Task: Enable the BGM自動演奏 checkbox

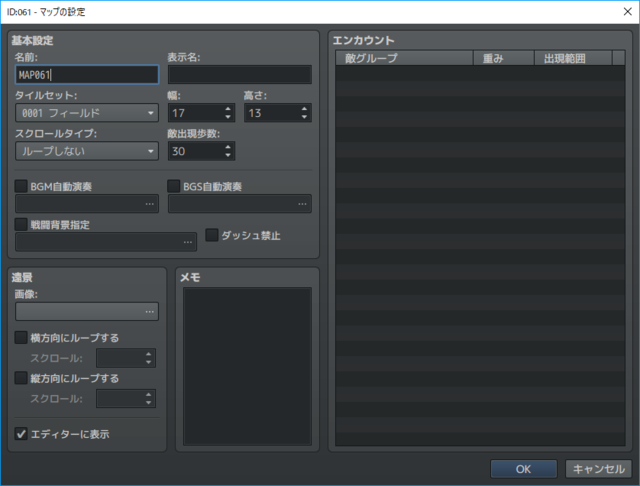Action: click(x=21, y=186)
